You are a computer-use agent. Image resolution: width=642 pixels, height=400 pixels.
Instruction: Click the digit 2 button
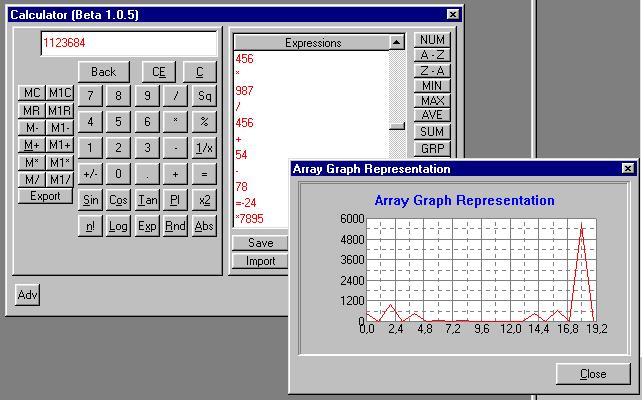[118, 148]
